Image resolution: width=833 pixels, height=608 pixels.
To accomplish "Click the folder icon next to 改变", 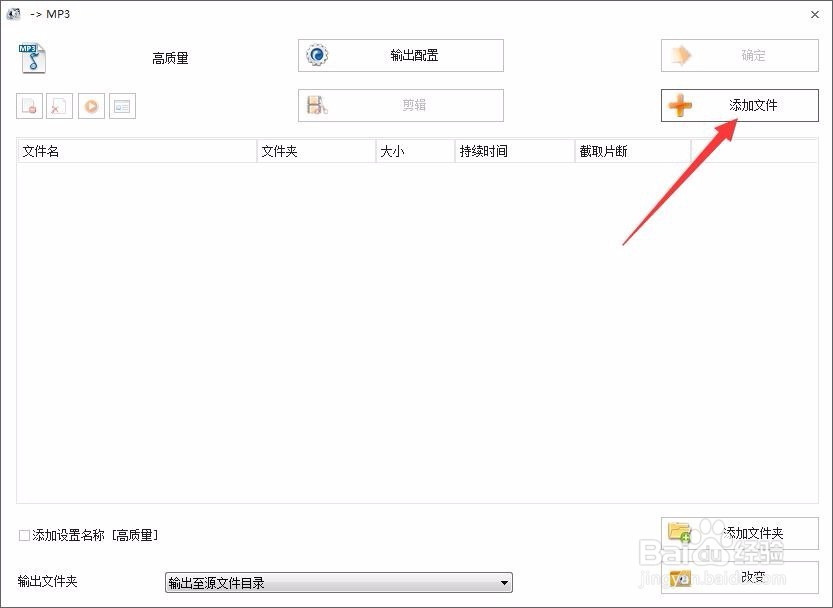I will (x=679, y=578).
